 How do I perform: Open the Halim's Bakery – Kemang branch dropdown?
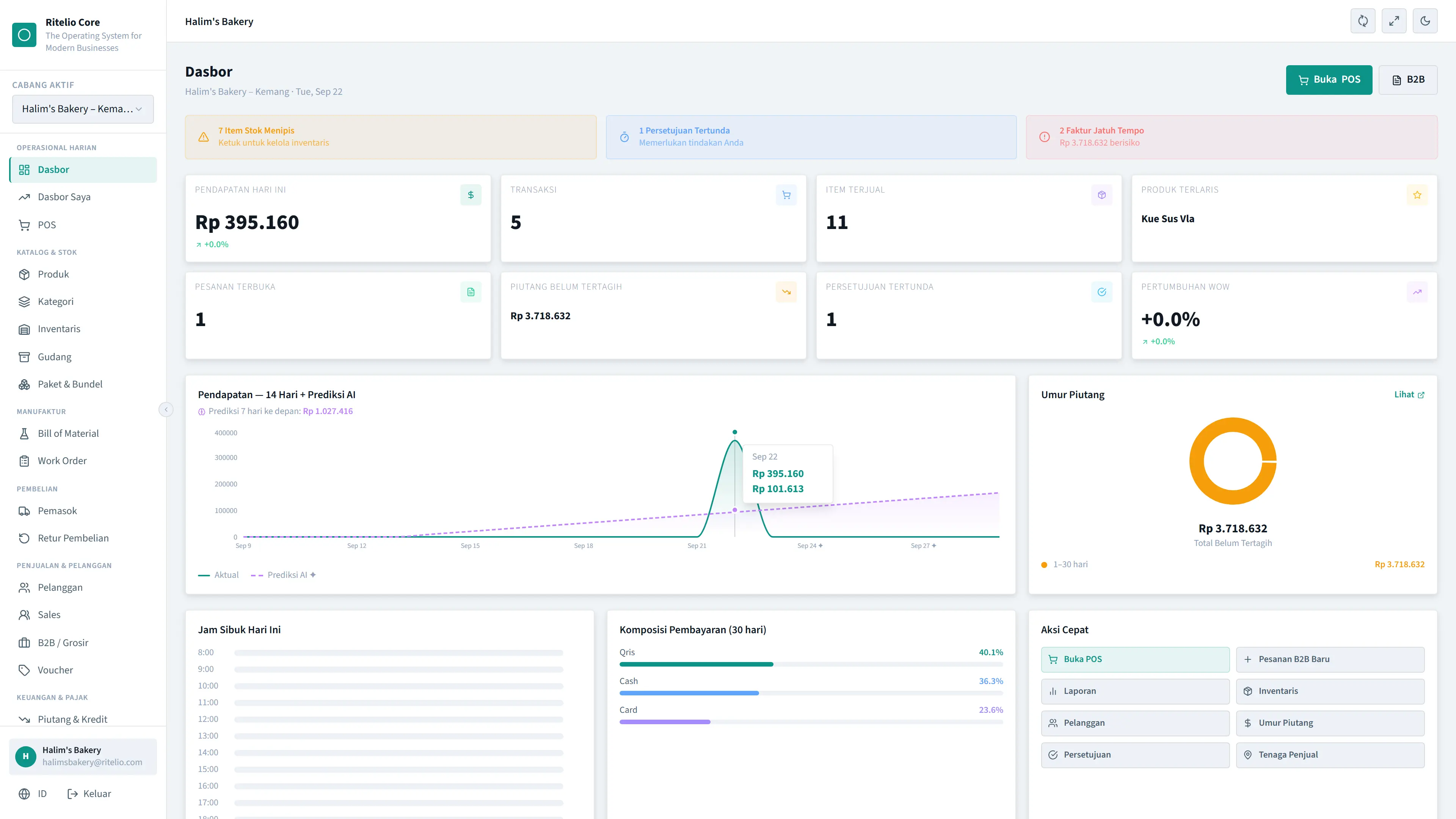(x=83, y=108)
